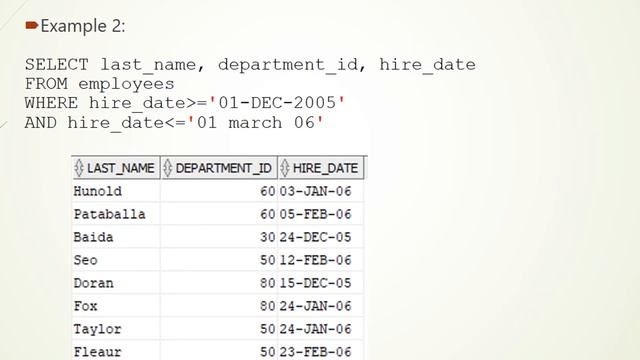Select the DEPARTMENT_ID column header
The height and width of the screenshot is (360, 640).
(219, 168)
